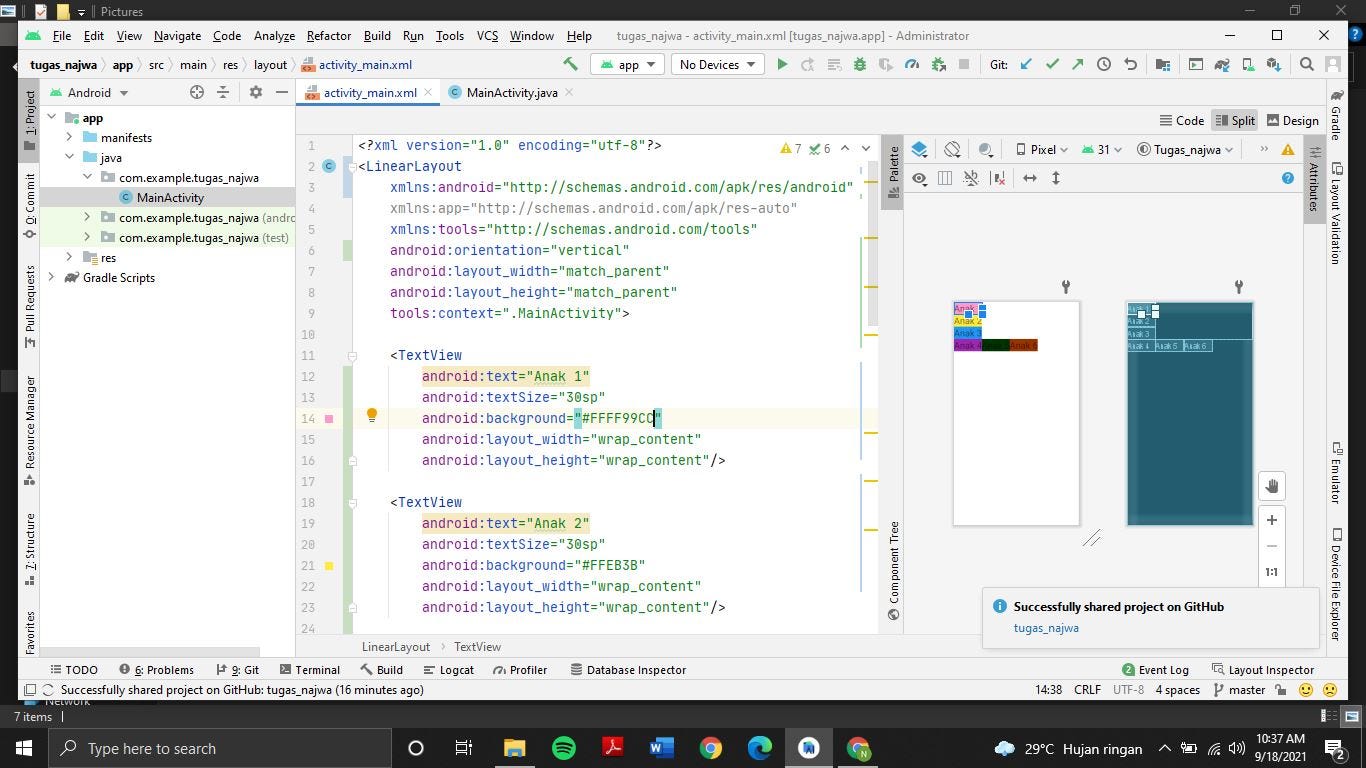The height and width of the screenshot is (768, 1366).
Task: Update project with the blue Git update icon
Action: pyautogui.click(x=1025, y=63)
